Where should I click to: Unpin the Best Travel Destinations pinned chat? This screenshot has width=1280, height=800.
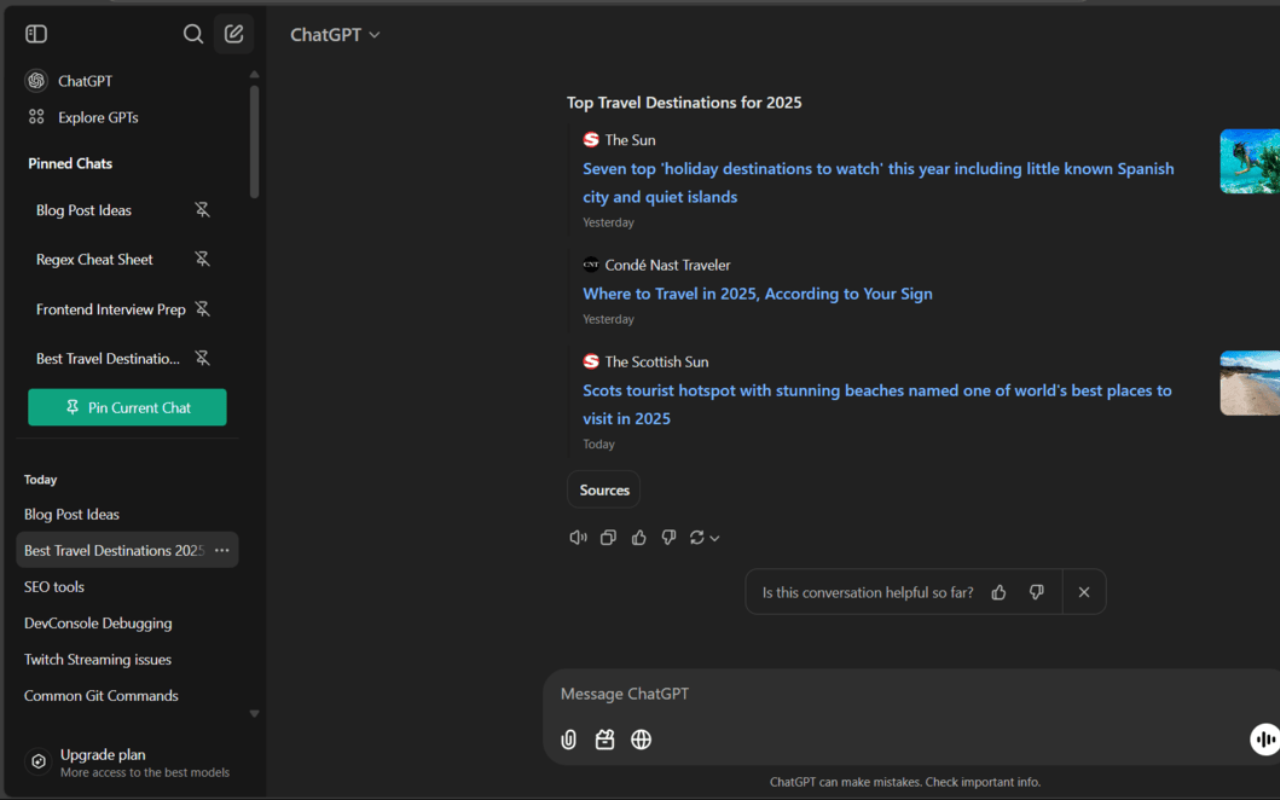point(202,358)
